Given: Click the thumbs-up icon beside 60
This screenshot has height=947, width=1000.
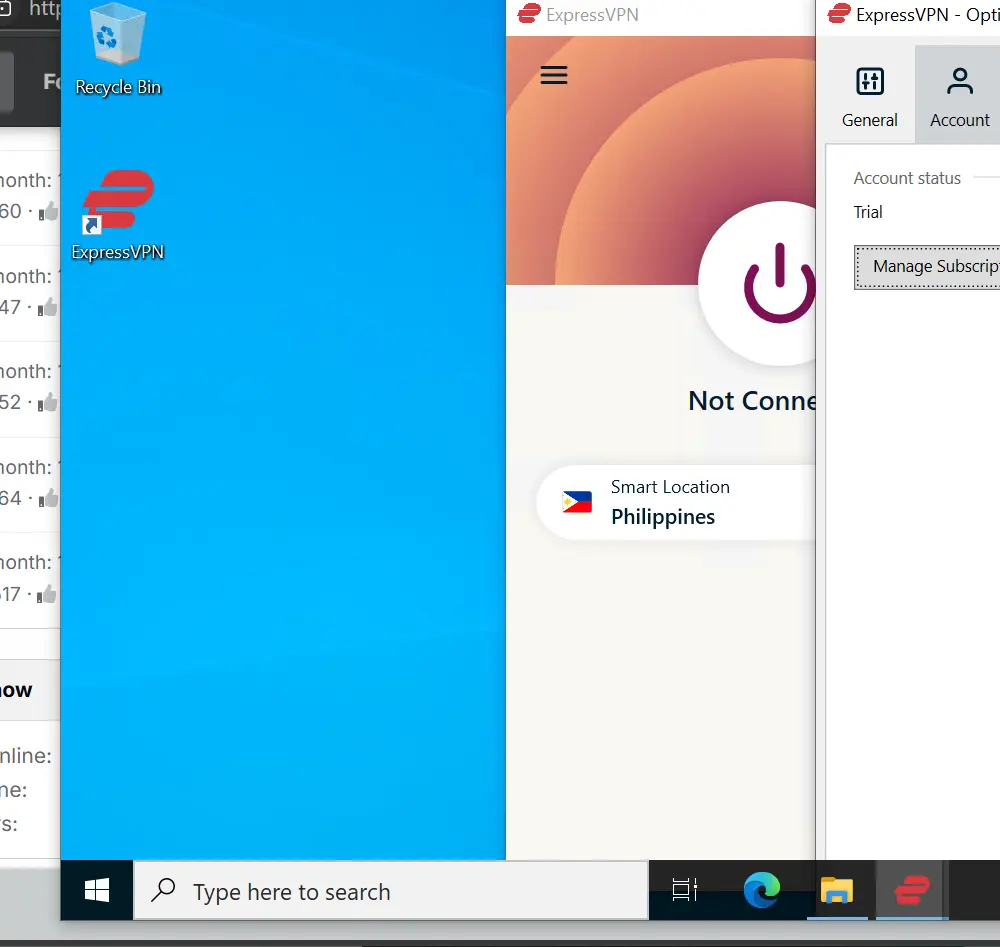Looking at the screenshot, I should 48,211.
